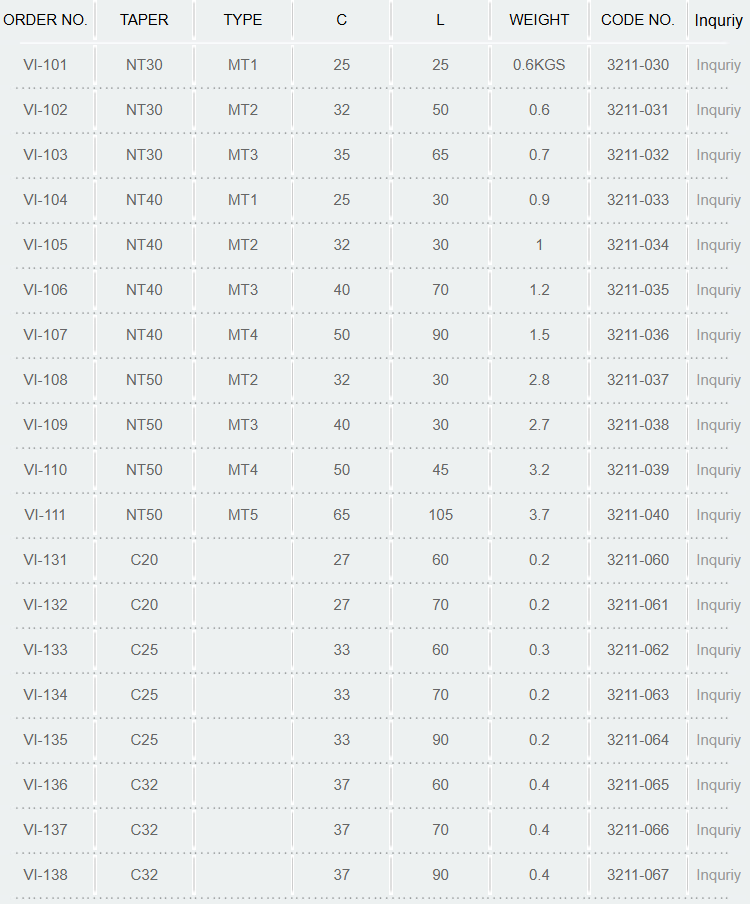This screenshot has width=750, height=904.
Task: Click Inquriy beside code 3211-062
Action: [x=718, y=650]
